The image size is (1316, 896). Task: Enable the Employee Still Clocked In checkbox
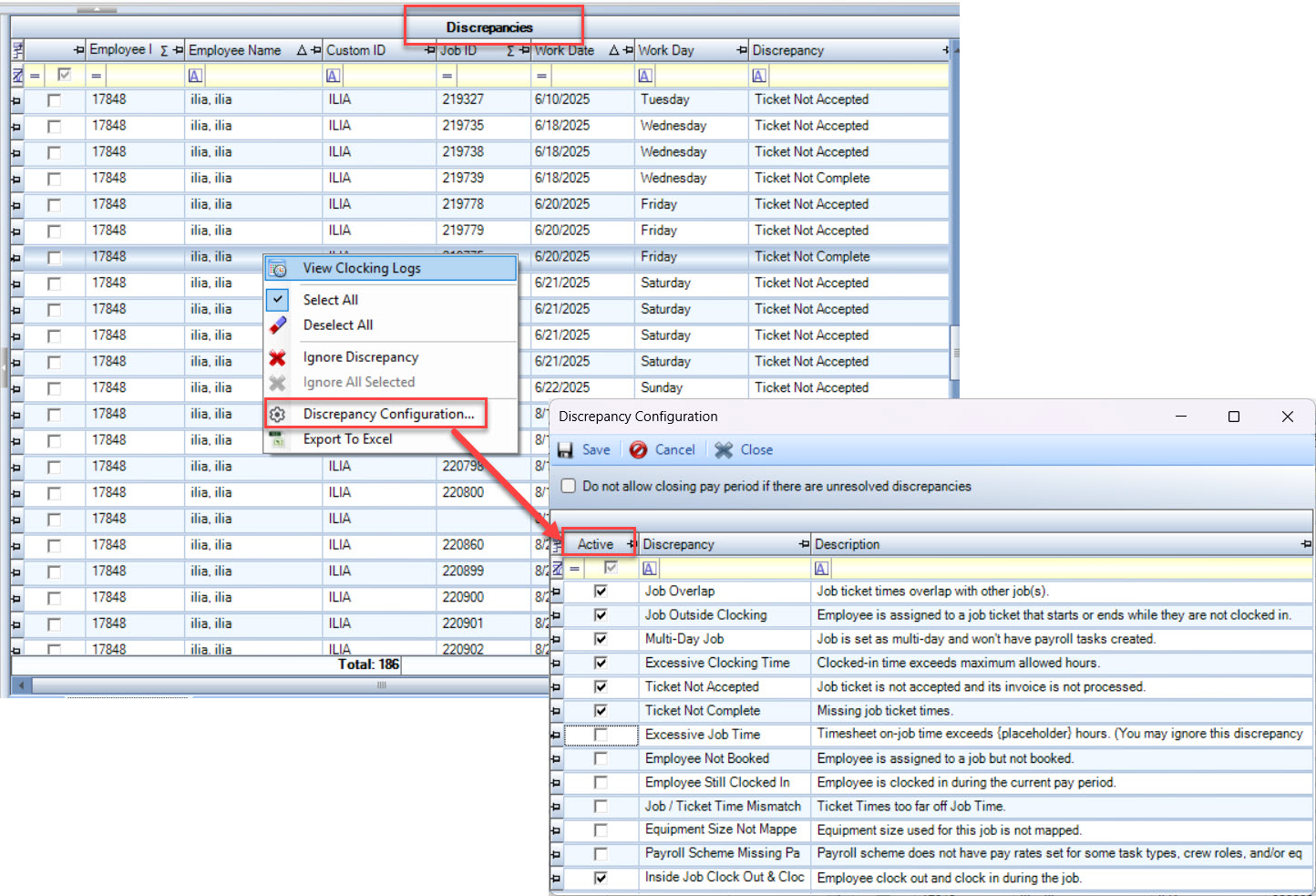(601, 782)
